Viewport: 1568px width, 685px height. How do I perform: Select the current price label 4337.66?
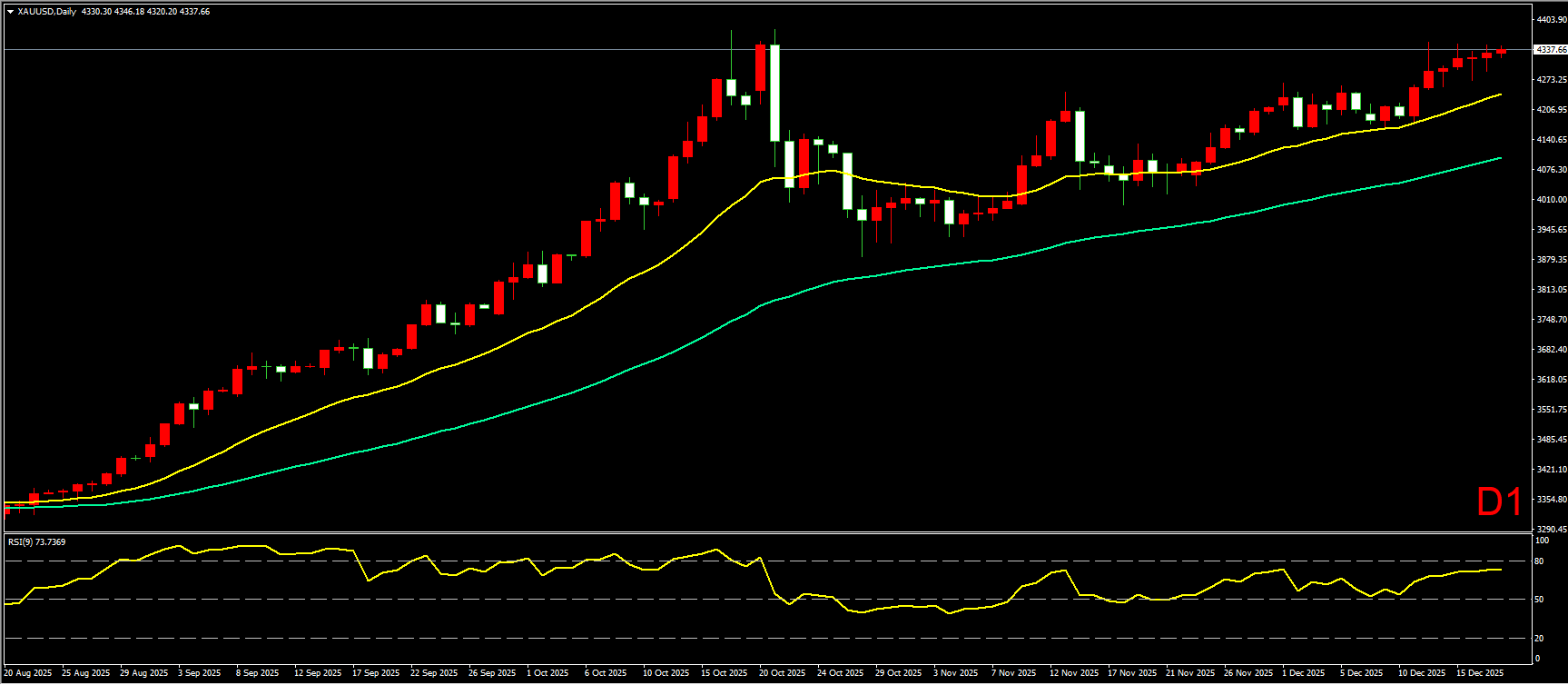[1550, 50]
